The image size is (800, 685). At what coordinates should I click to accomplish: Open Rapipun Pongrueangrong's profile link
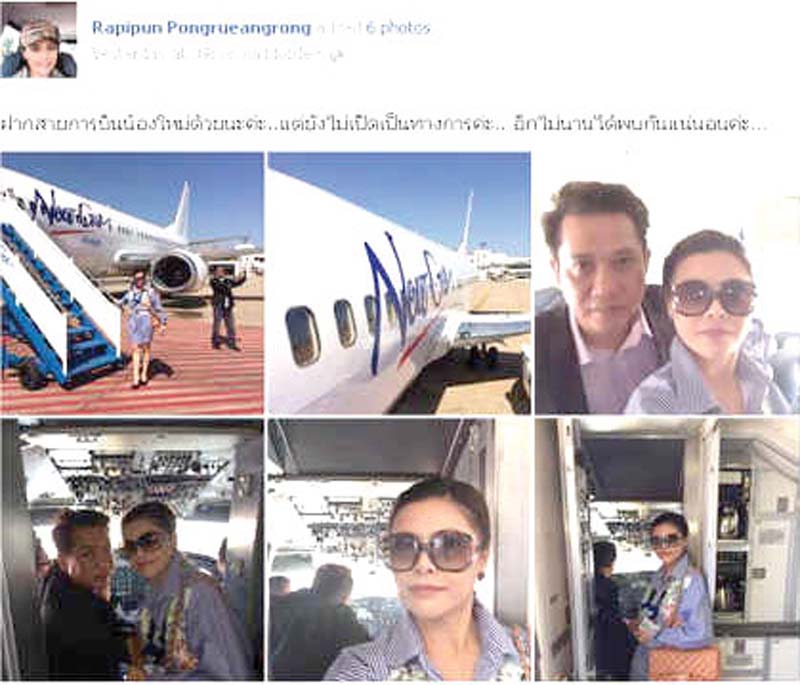(202, 28)
